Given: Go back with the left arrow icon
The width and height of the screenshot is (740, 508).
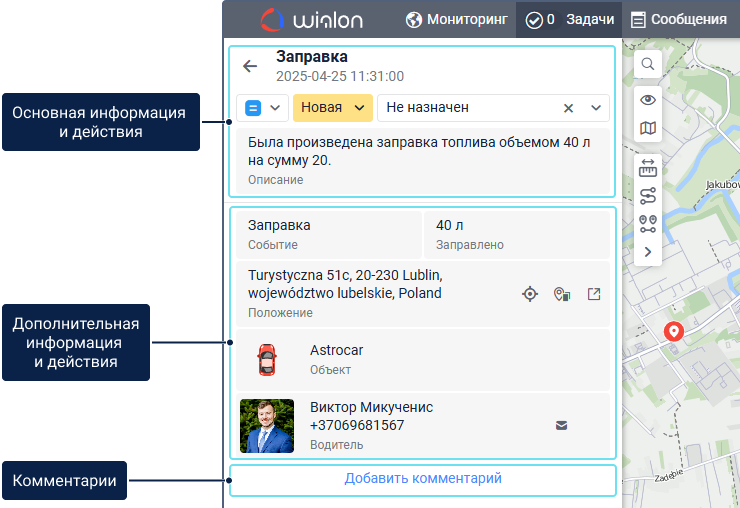Looking at the screenshot, I should tap(250, 66).
